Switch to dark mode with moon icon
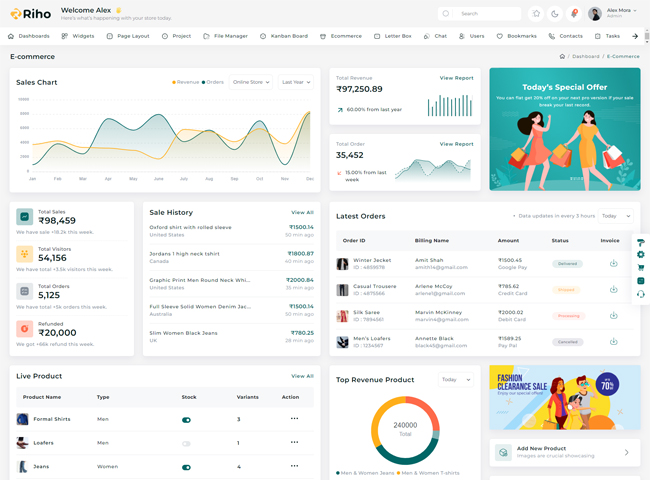Screen dimensions: 650x480 (x=555, y=14)
